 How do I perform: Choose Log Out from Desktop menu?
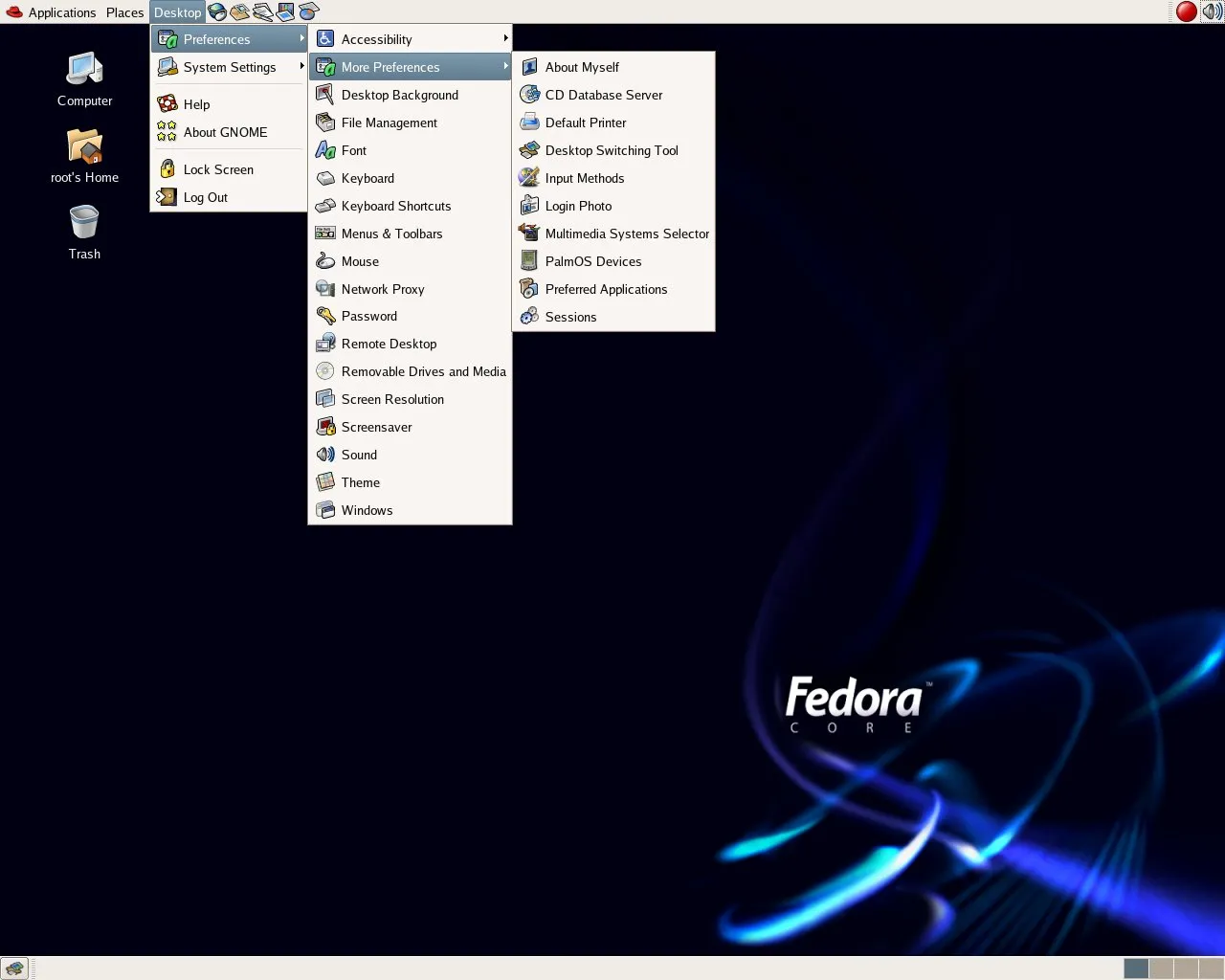pyautogui.click(x=205, y=197)
